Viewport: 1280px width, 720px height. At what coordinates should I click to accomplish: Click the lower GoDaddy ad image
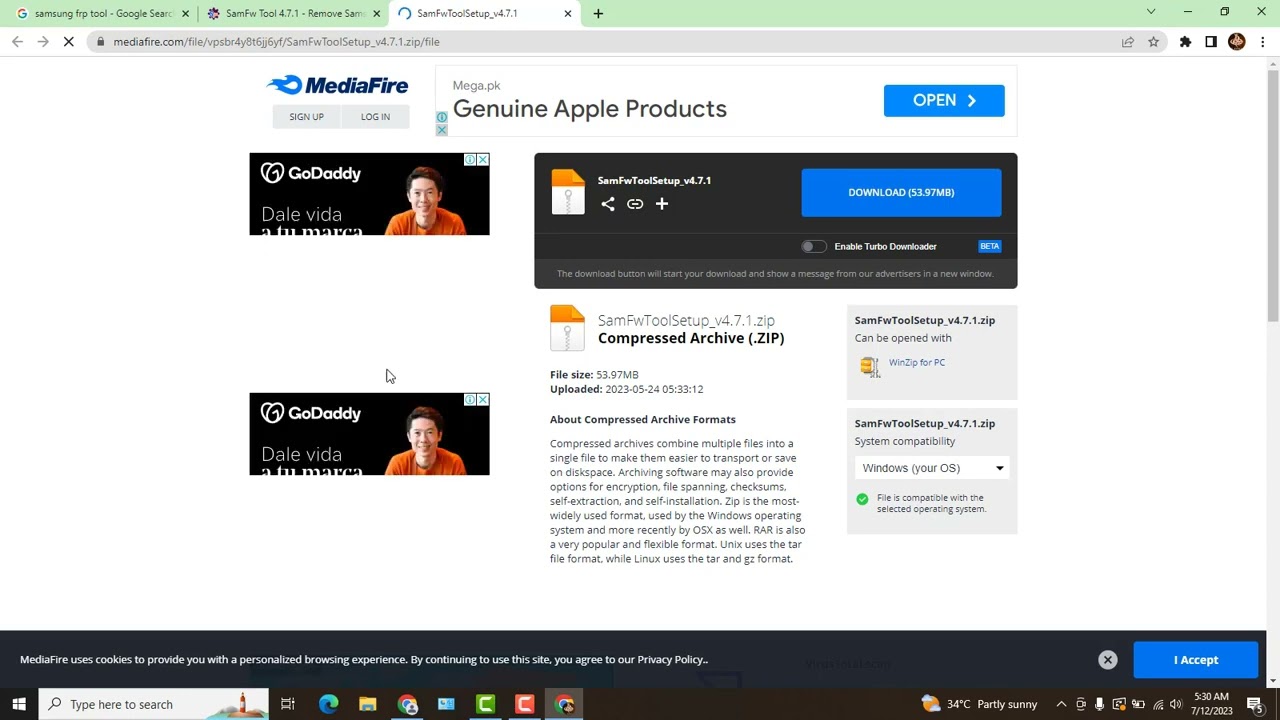coord(369,434)
